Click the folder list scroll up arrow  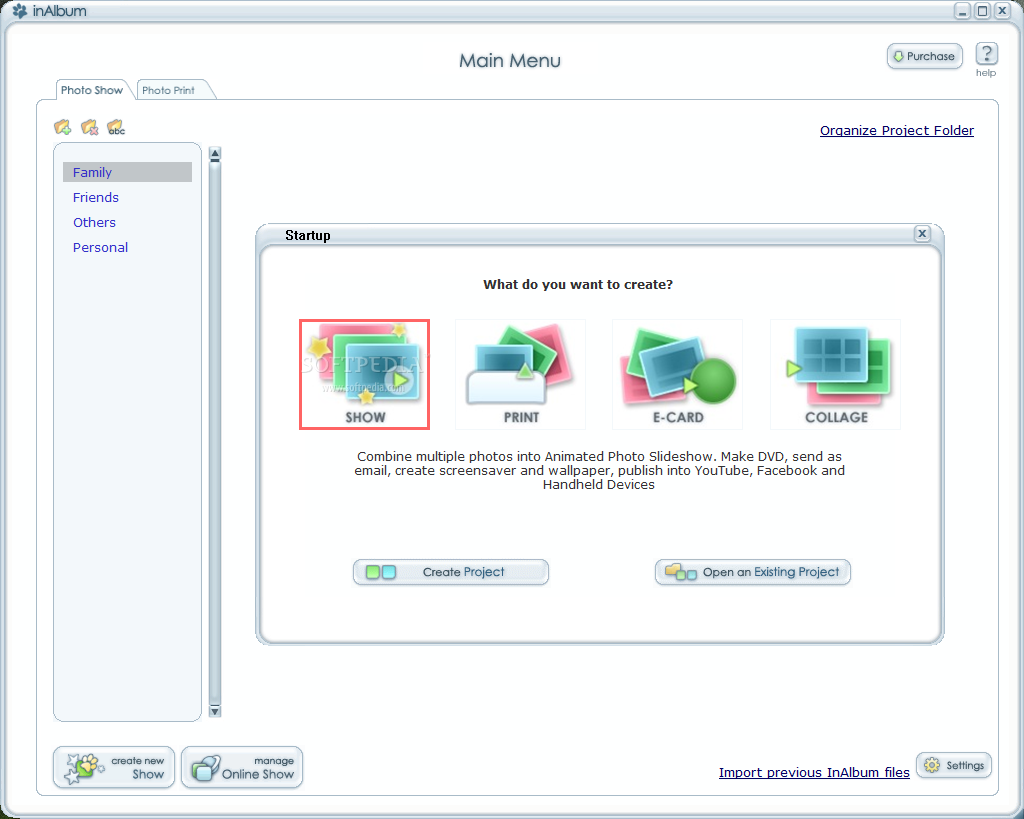(x=215, y=154)
